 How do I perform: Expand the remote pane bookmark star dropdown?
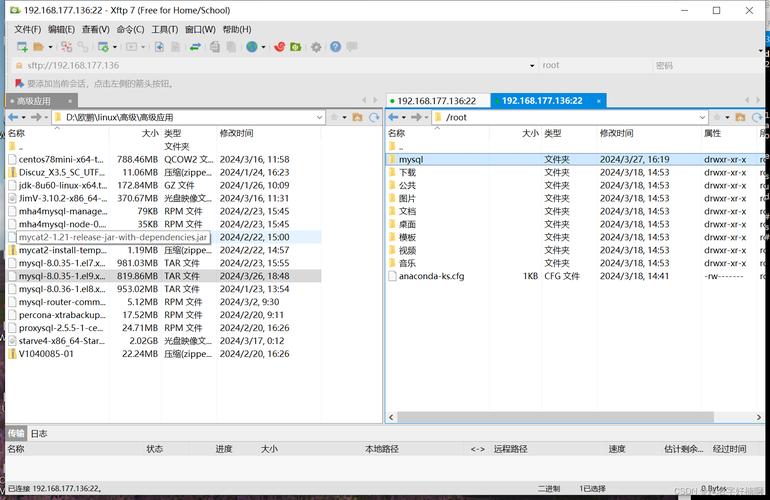(x=727, y=117)
